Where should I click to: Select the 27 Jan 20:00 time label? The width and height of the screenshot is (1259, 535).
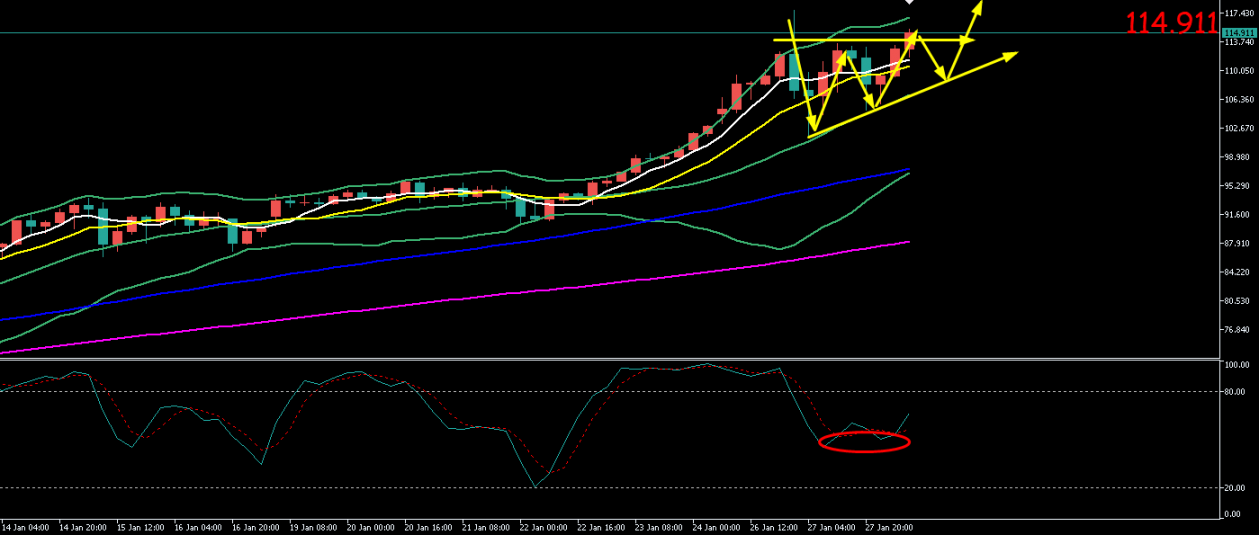890,526
